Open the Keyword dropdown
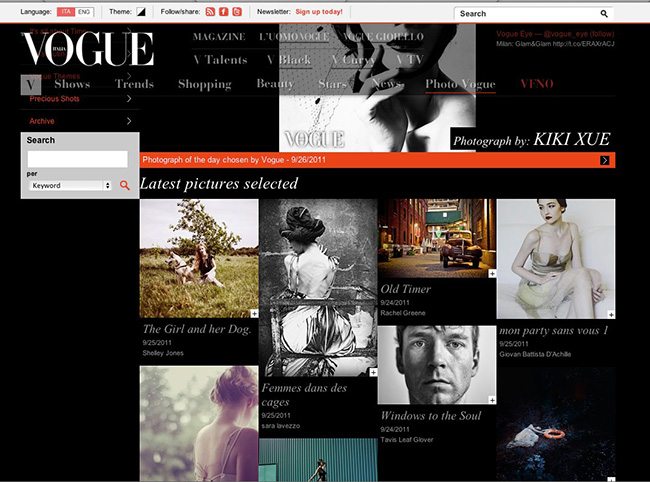This screenshot has width=650, height=482. pos(70,186)
